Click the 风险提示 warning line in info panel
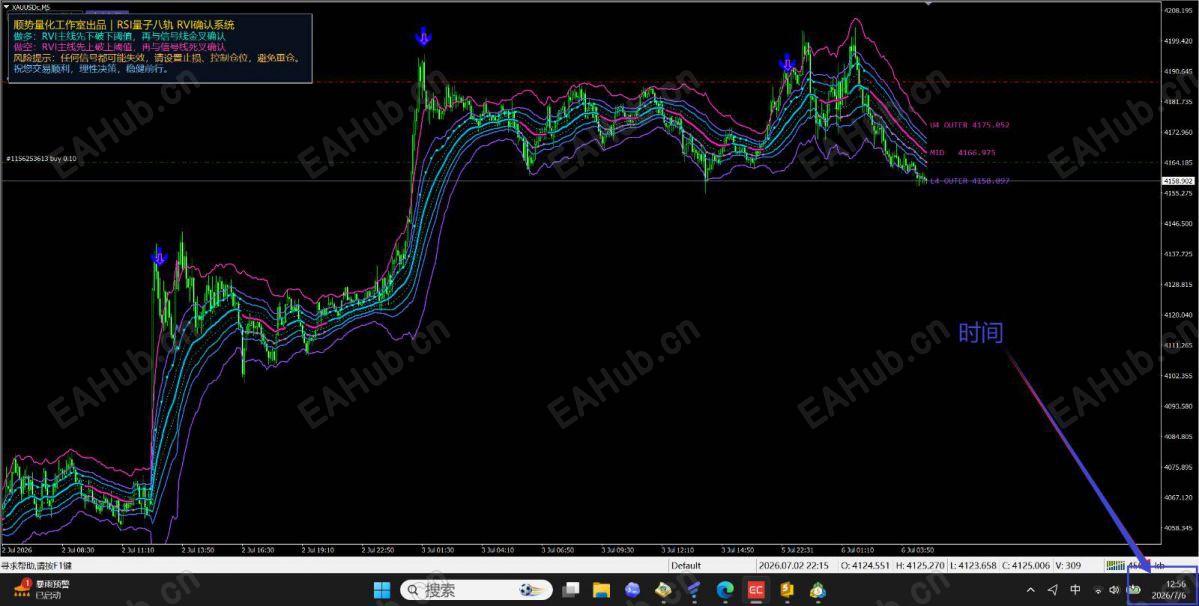The image size is (1199, 606). pyautogui.click(x=158, y=57)
